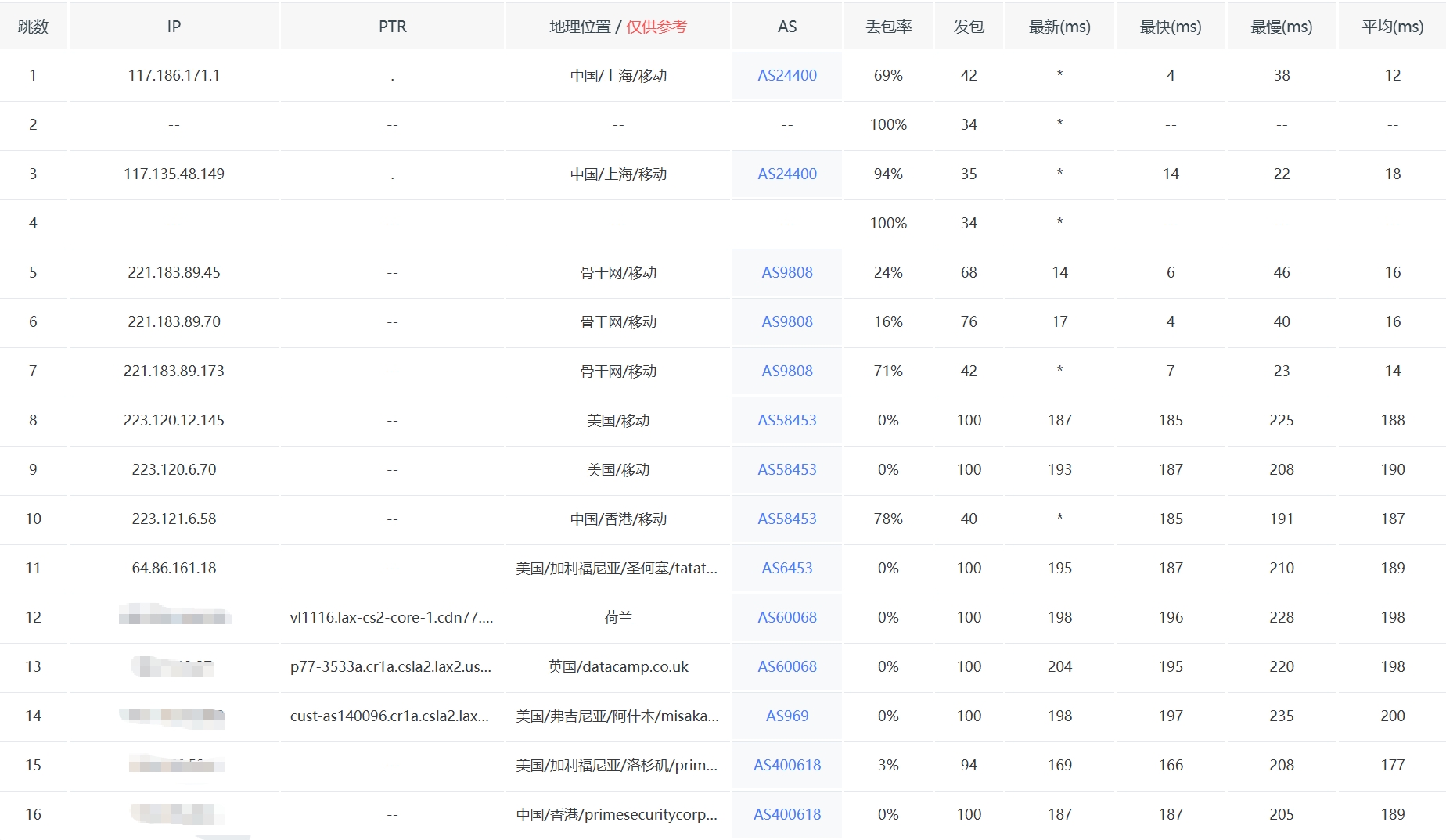
Task: Click the 跳数 column header
Action: pyautogui.click(x=33, y=27)
